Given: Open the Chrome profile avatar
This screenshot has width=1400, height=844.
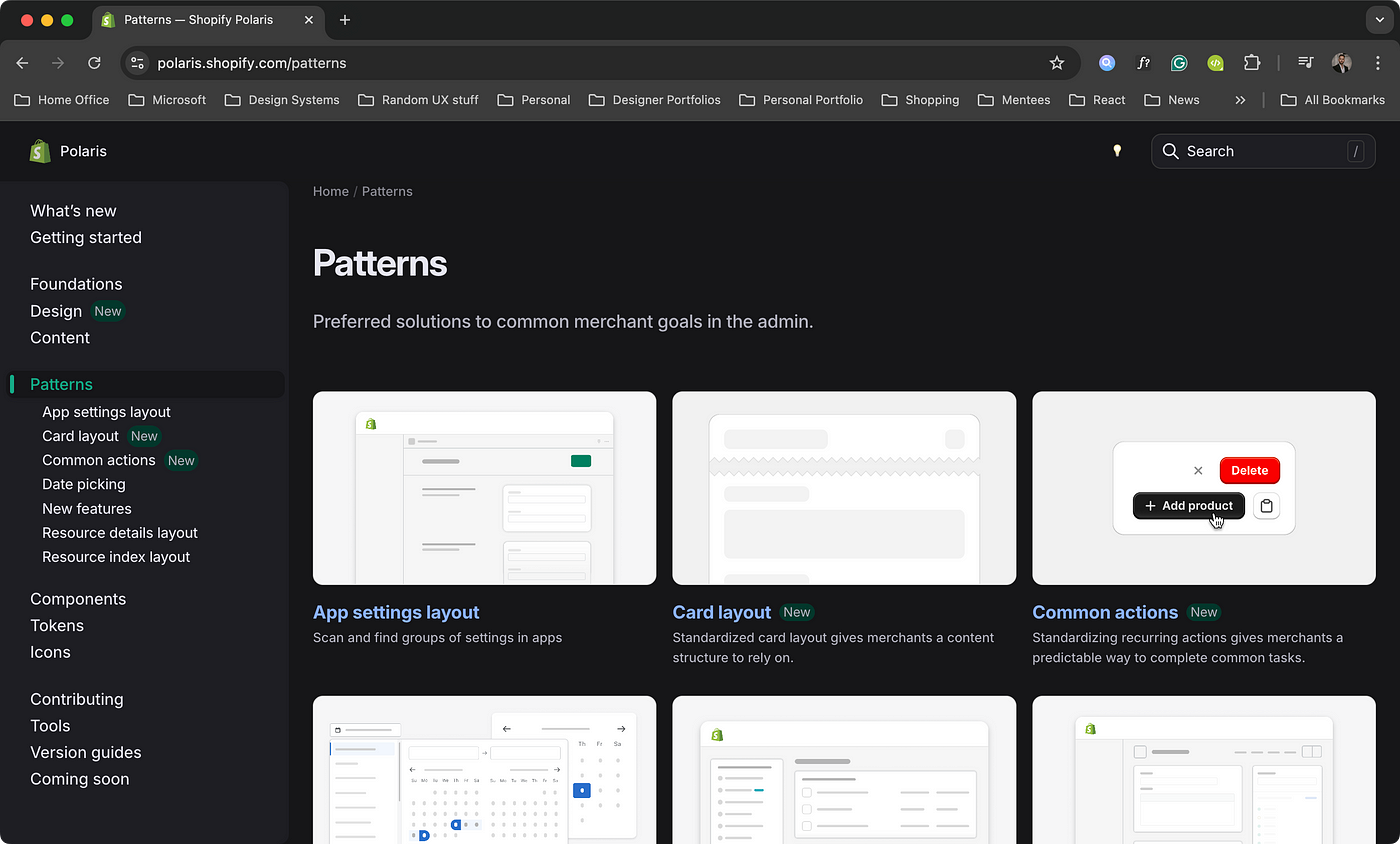Looking at the screenshot, I should [x=1342, y=62].
